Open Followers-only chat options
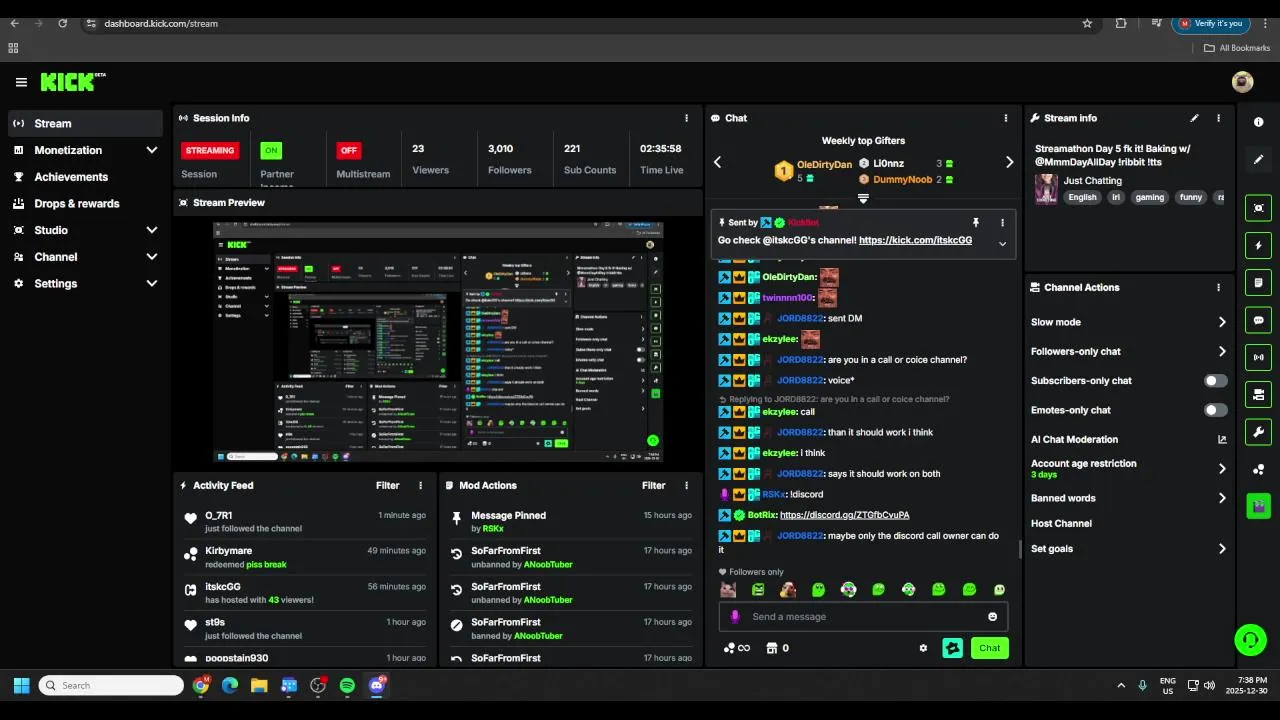1280x720 pixels. [1129, 352]
